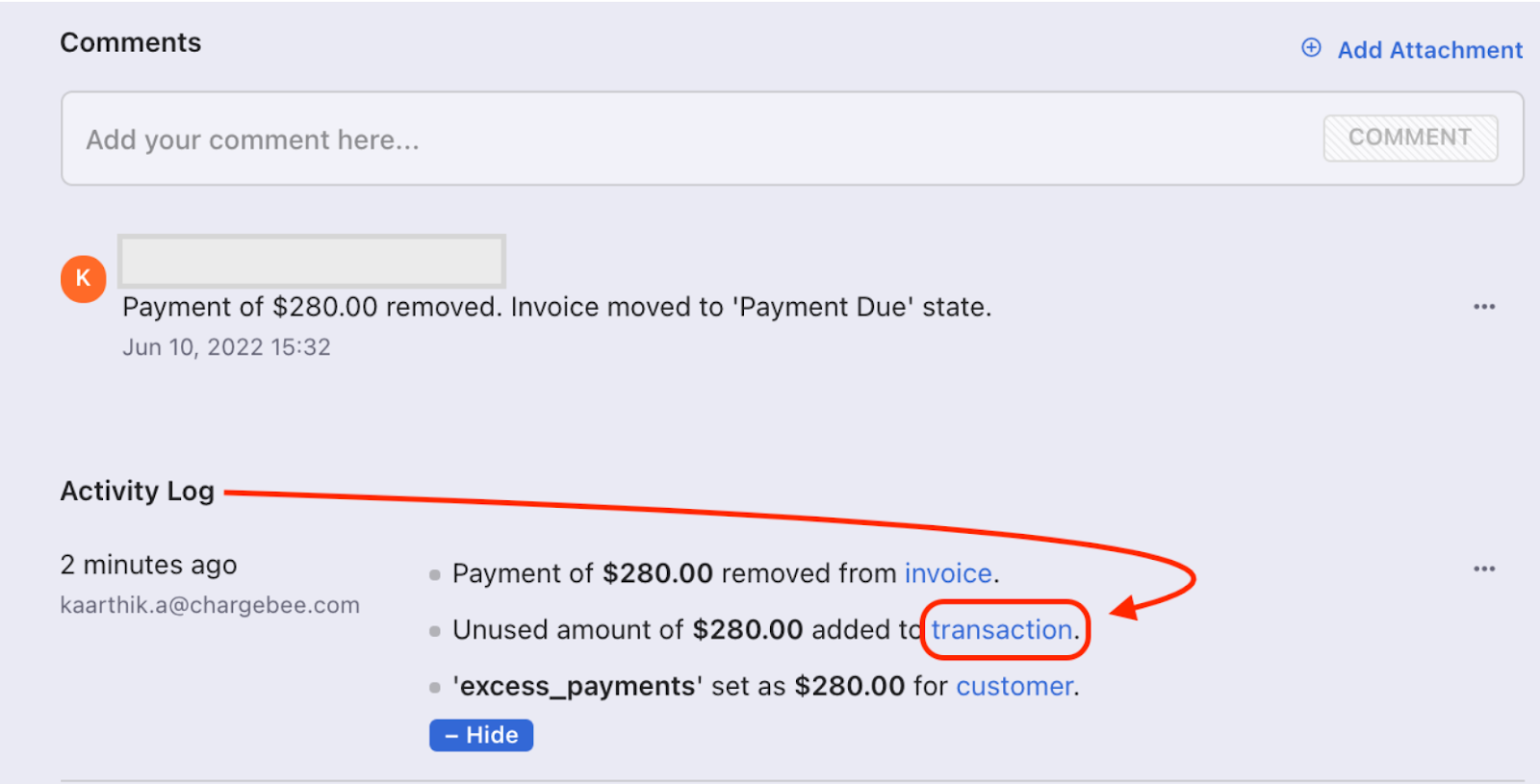Click the kaarthik.a@chargebee.com email
1540x784 pixels.
click(210, 605)
